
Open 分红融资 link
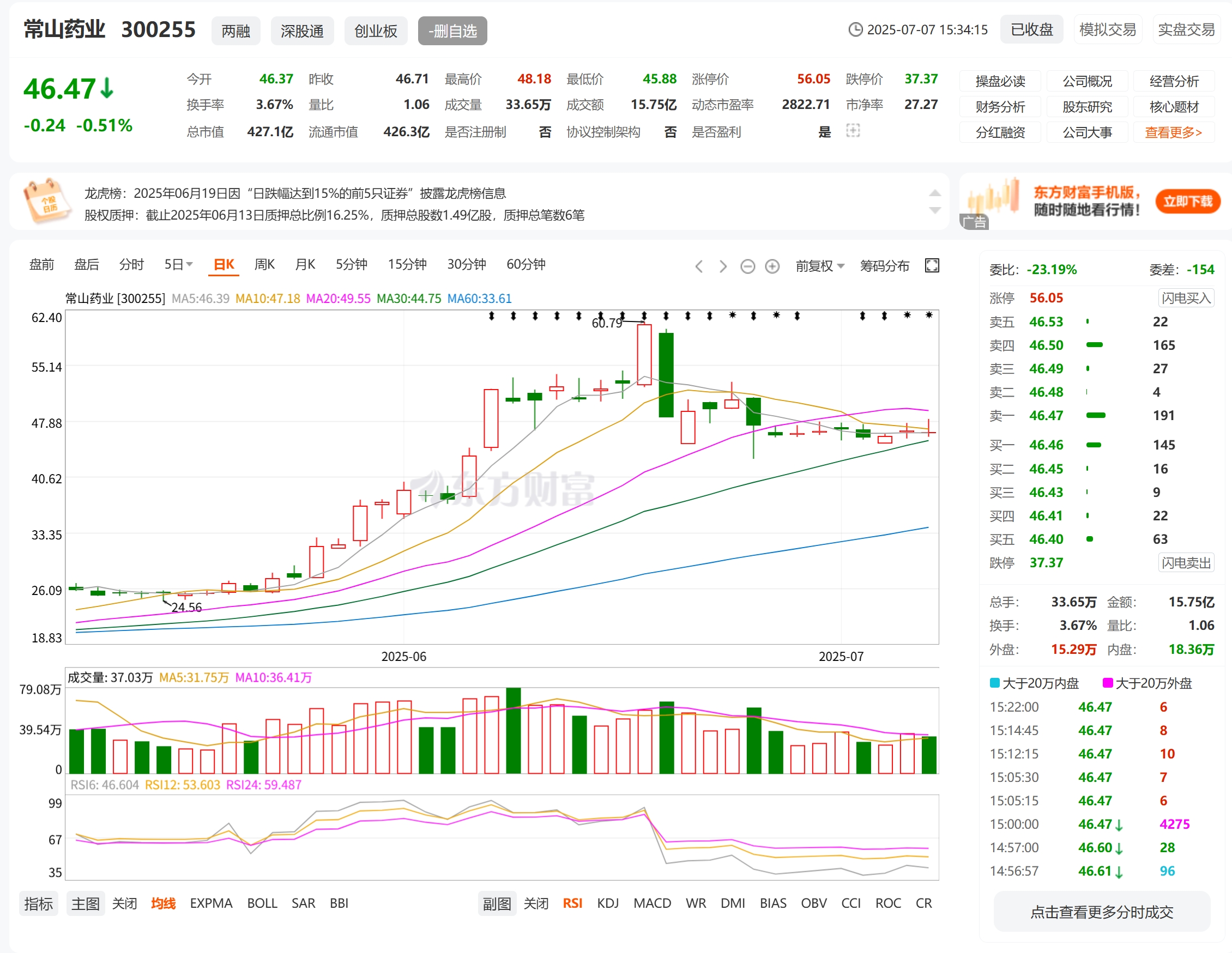click(1000, 132)
